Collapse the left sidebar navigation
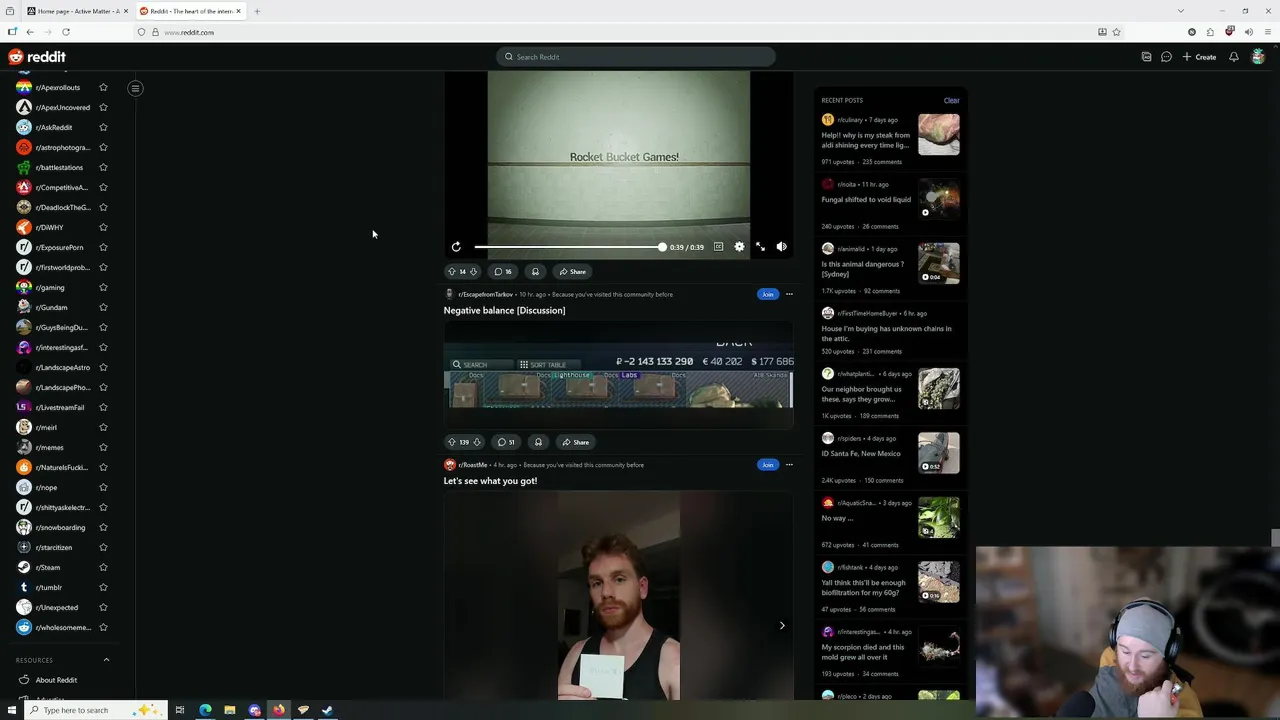The image size is (1280, 720). tap(135, 88)
